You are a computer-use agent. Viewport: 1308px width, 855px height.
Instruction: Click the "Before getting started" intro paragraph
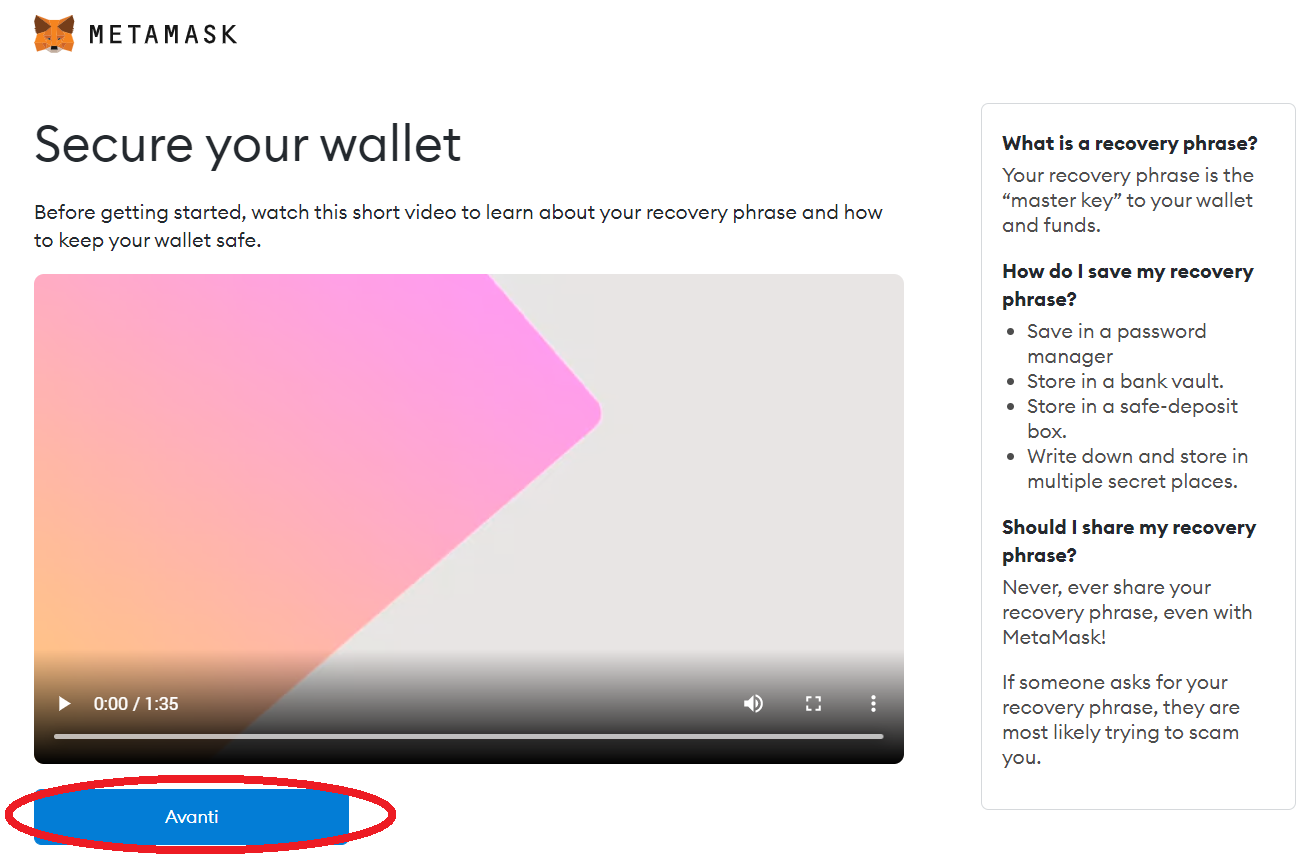[x=458, y=226]
